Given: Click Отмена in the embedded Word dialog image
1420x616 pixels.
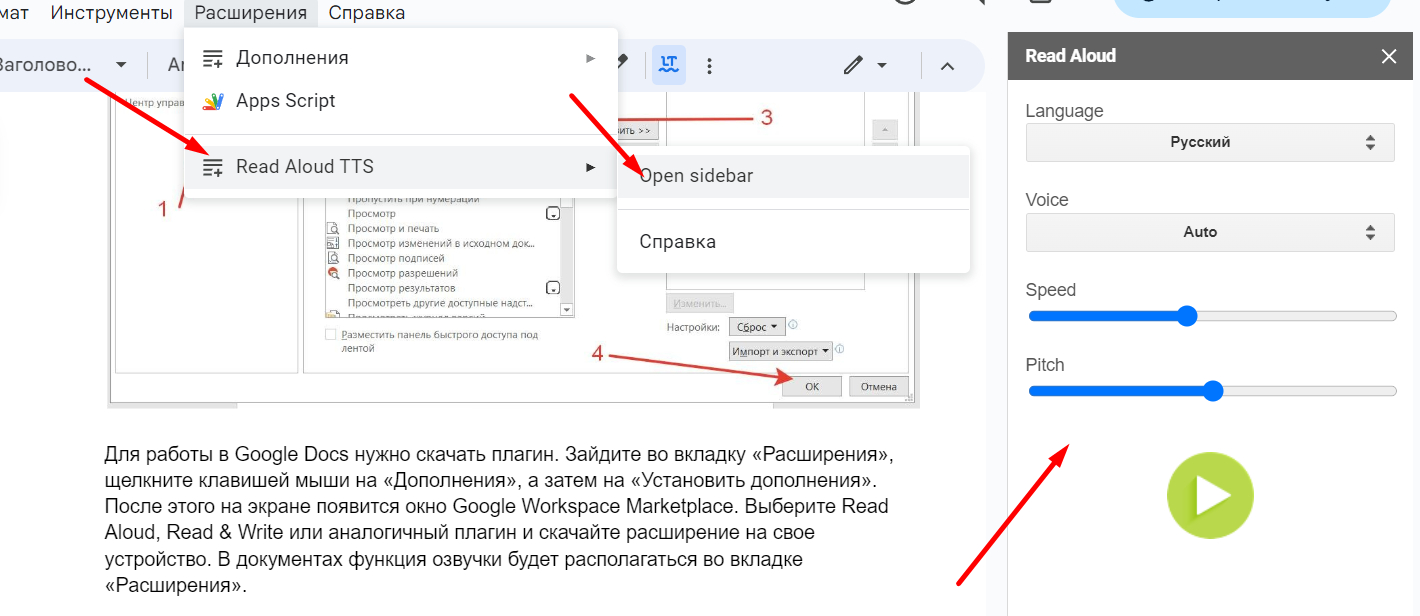Looking at the screenshot, I should 879,387.
